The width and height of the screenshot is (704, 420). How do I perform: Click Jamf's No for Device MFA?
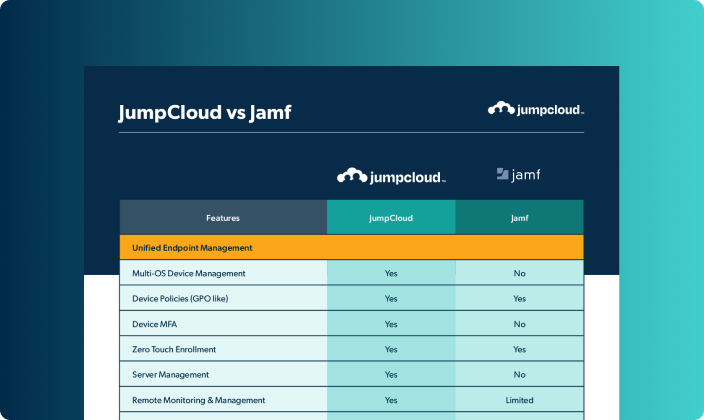click(519, 324)
